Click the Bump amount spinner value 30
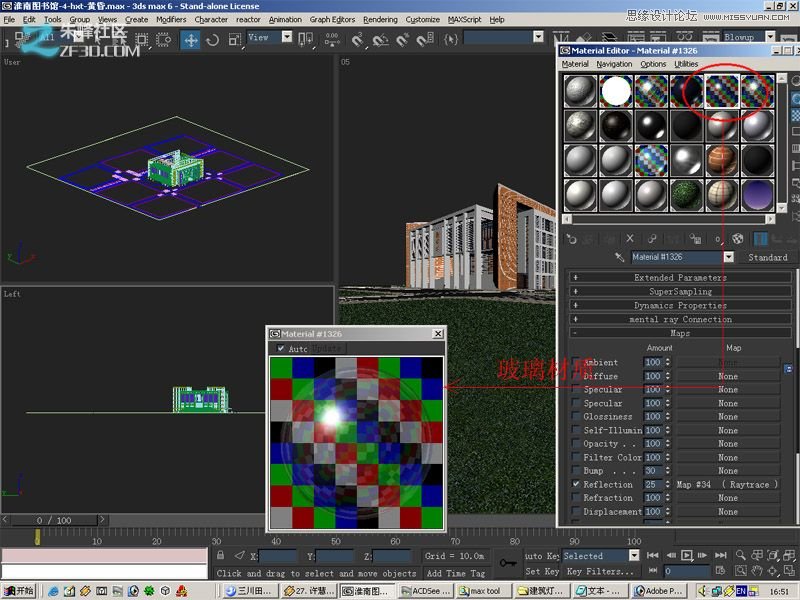Image resolution: width=800 pixels, height=600 pixels. (652, 470)
